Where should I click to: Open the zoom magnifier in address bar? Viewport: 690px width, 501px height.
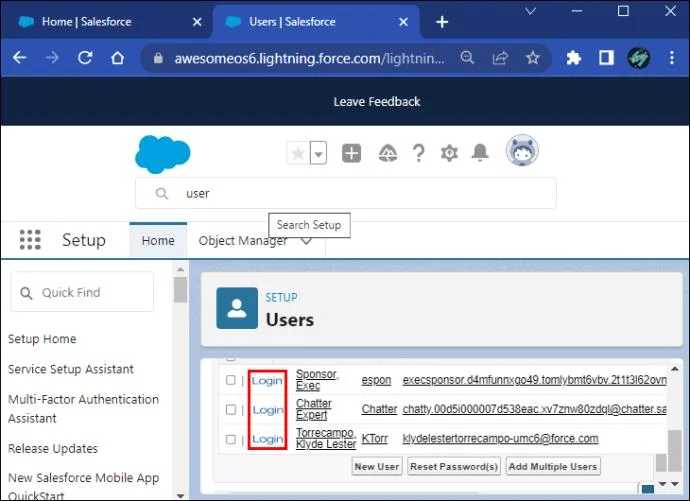(x=467, y=57)
